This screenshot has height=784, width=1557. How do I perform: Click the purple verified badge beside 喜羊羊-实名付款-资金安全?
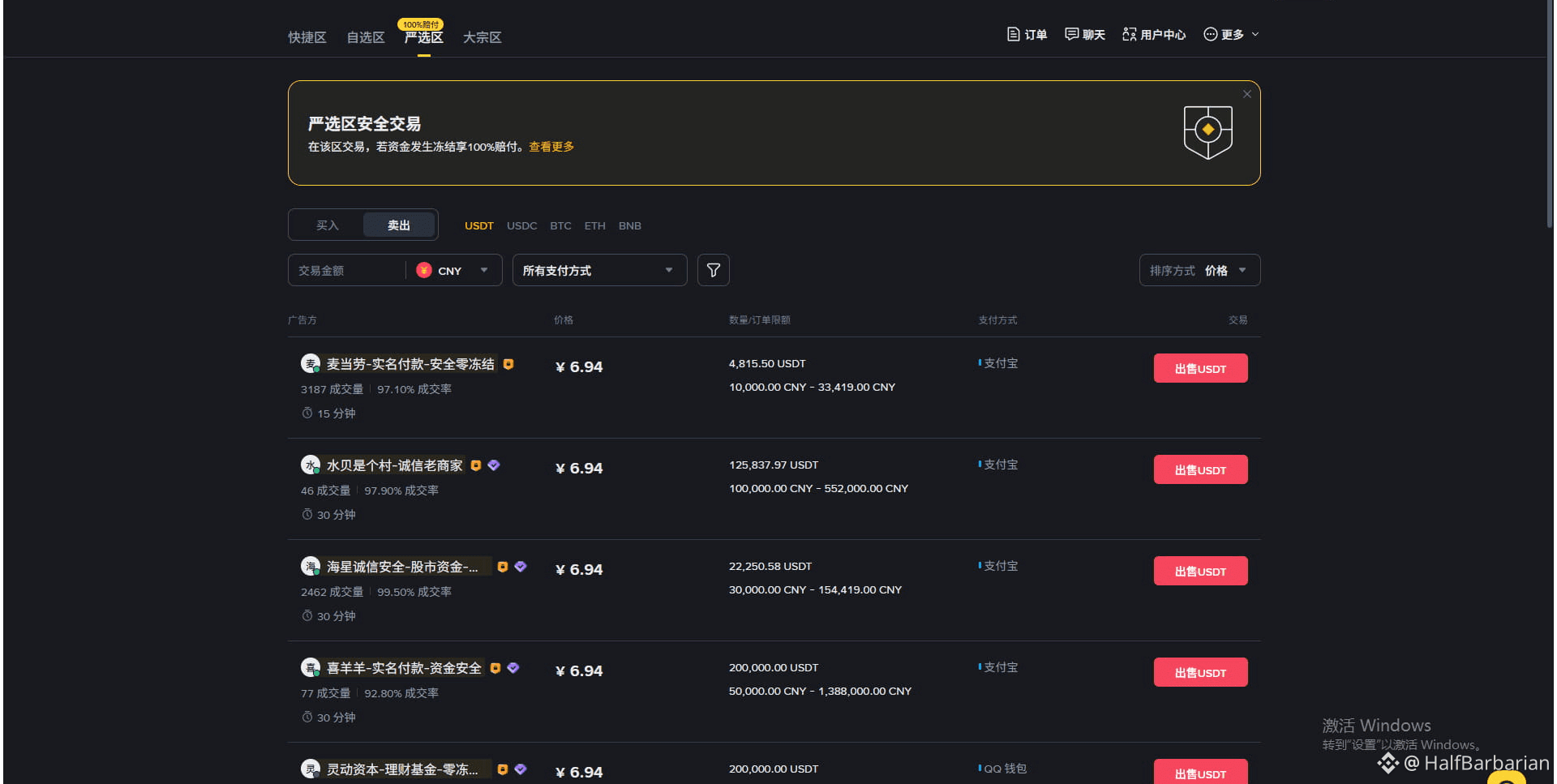pos(513,668)
